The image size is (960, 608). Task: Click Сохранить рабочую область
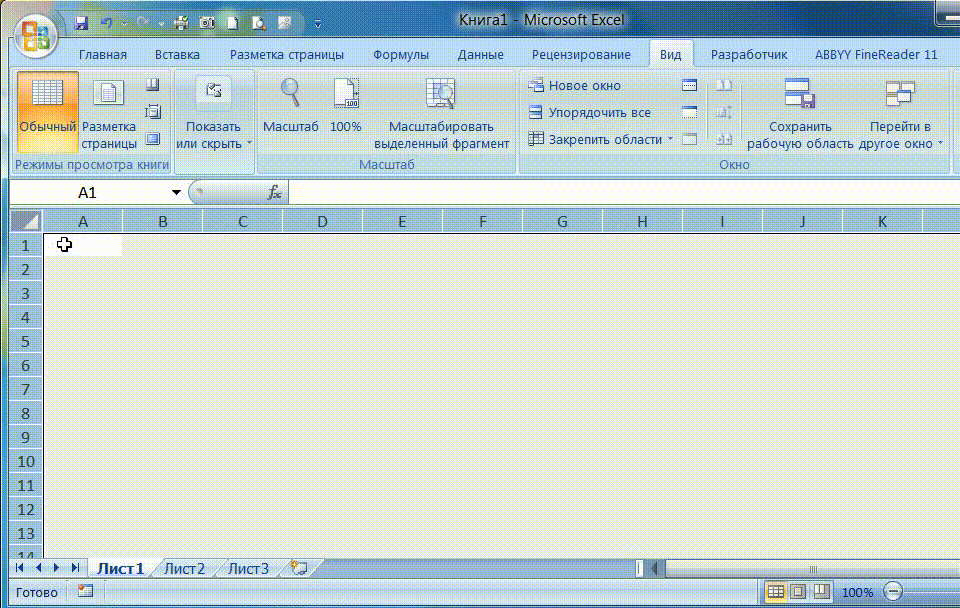tap(800, 113)
